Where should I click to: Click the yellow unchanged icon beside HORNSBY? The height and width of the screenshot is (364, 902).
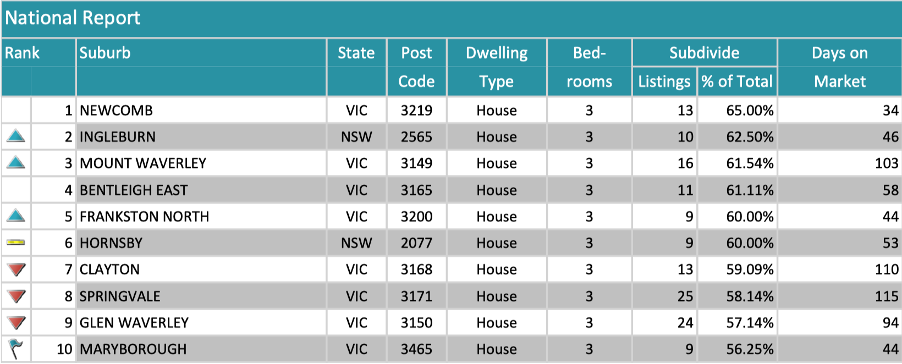(x=16, y=243)
